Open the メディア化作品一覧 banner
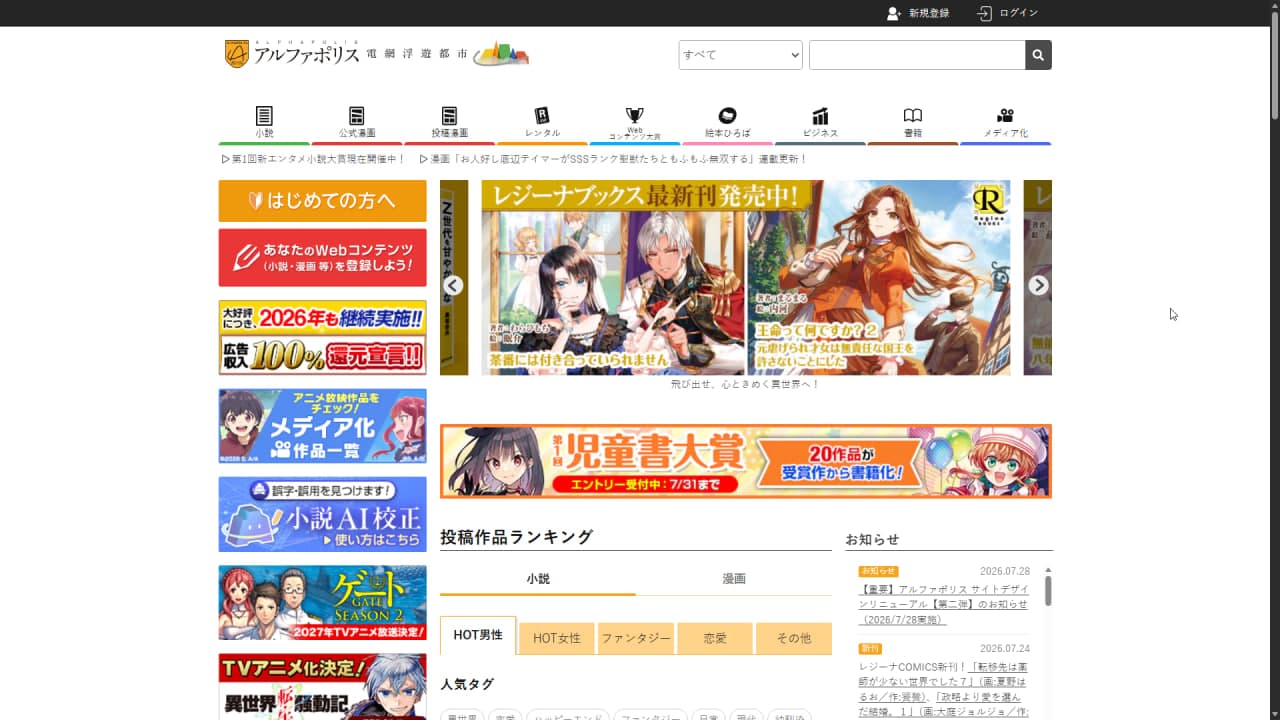Image resolution: width=1280 pixels, height=720 pixels. pos(323,426)
